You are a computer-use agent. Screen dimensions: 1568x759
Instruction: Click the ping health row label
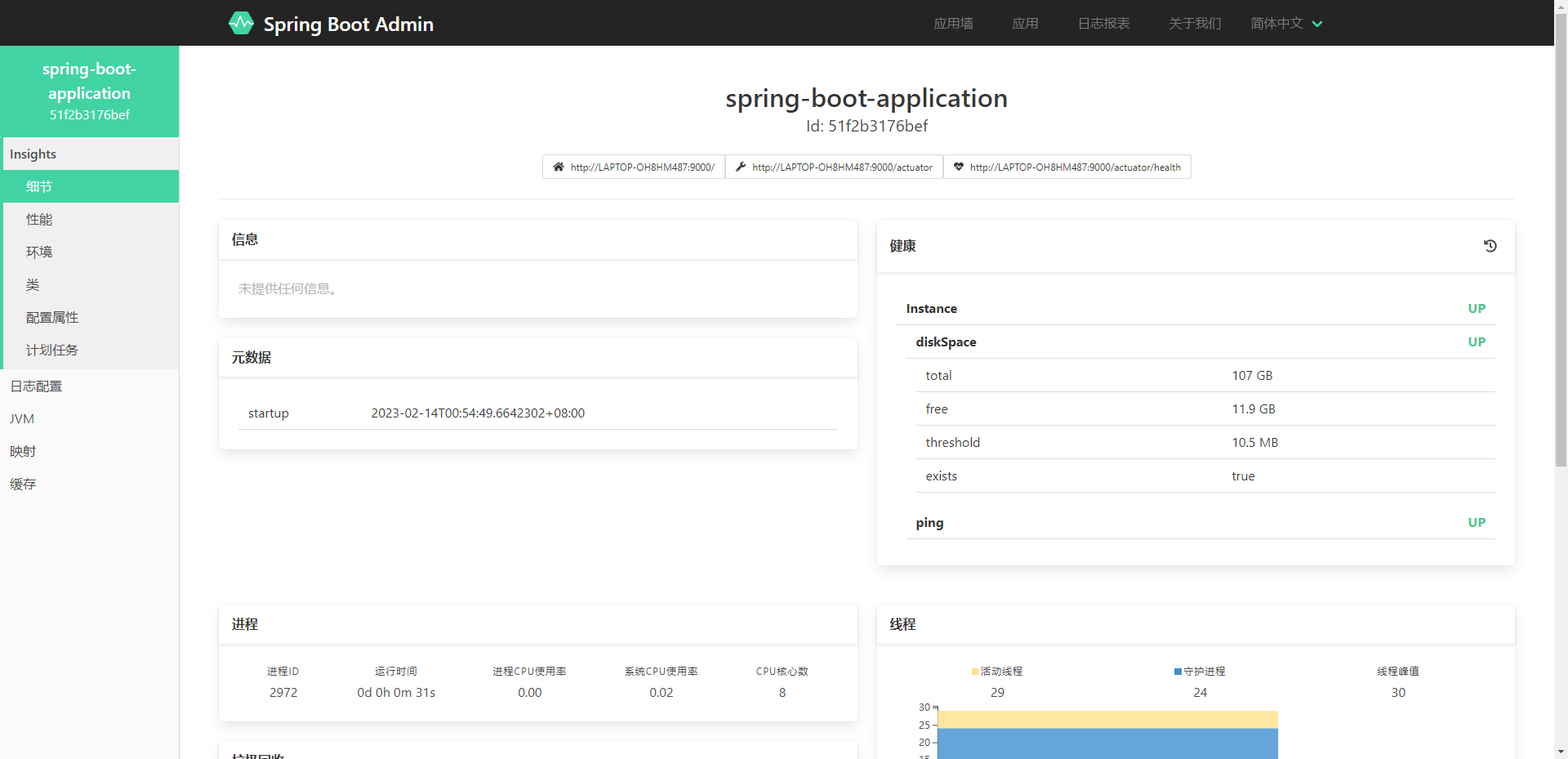pos(929,523)
